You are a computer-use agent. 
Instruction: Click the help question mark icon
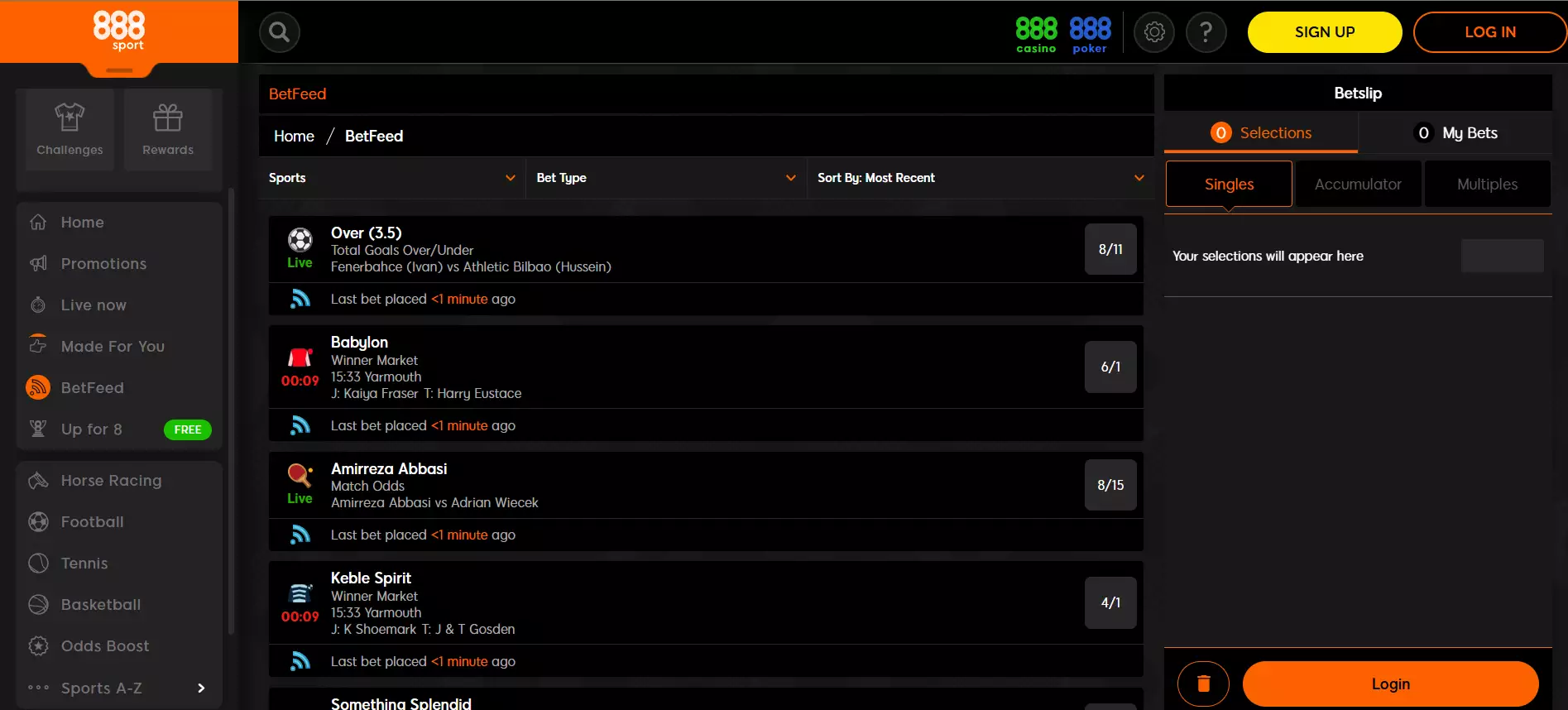[x=1206, y=32]
